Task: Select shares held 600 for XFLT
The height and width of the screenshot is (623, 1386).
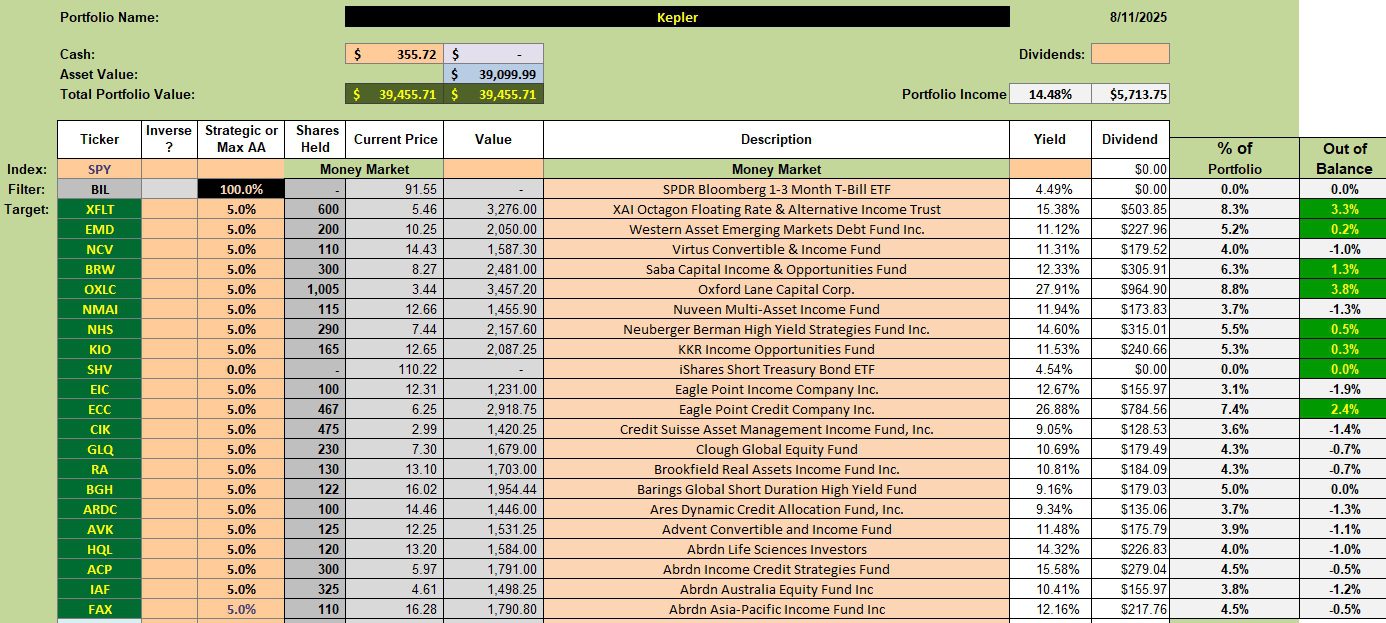Action: (x=315, y=209)
